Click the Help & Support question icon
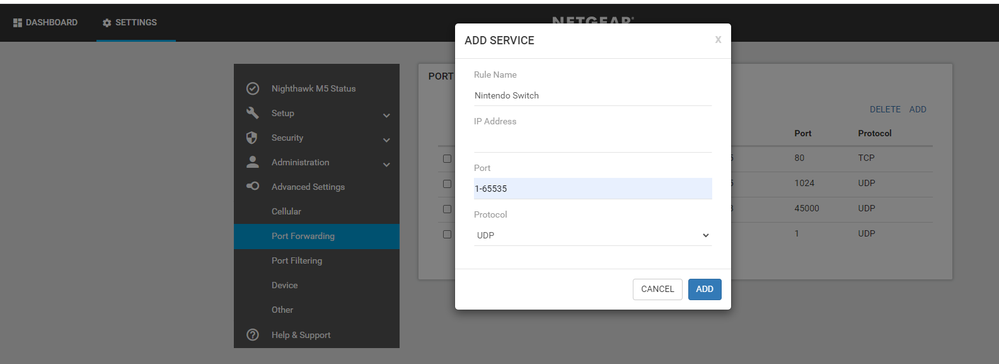Viewport: 999px width, 364px height. click(252, 335)
